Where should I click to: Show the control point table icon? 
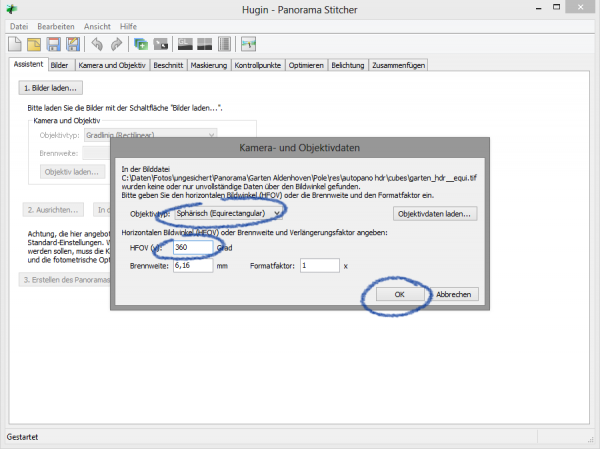pyautogui.click(x=224, y=44)
